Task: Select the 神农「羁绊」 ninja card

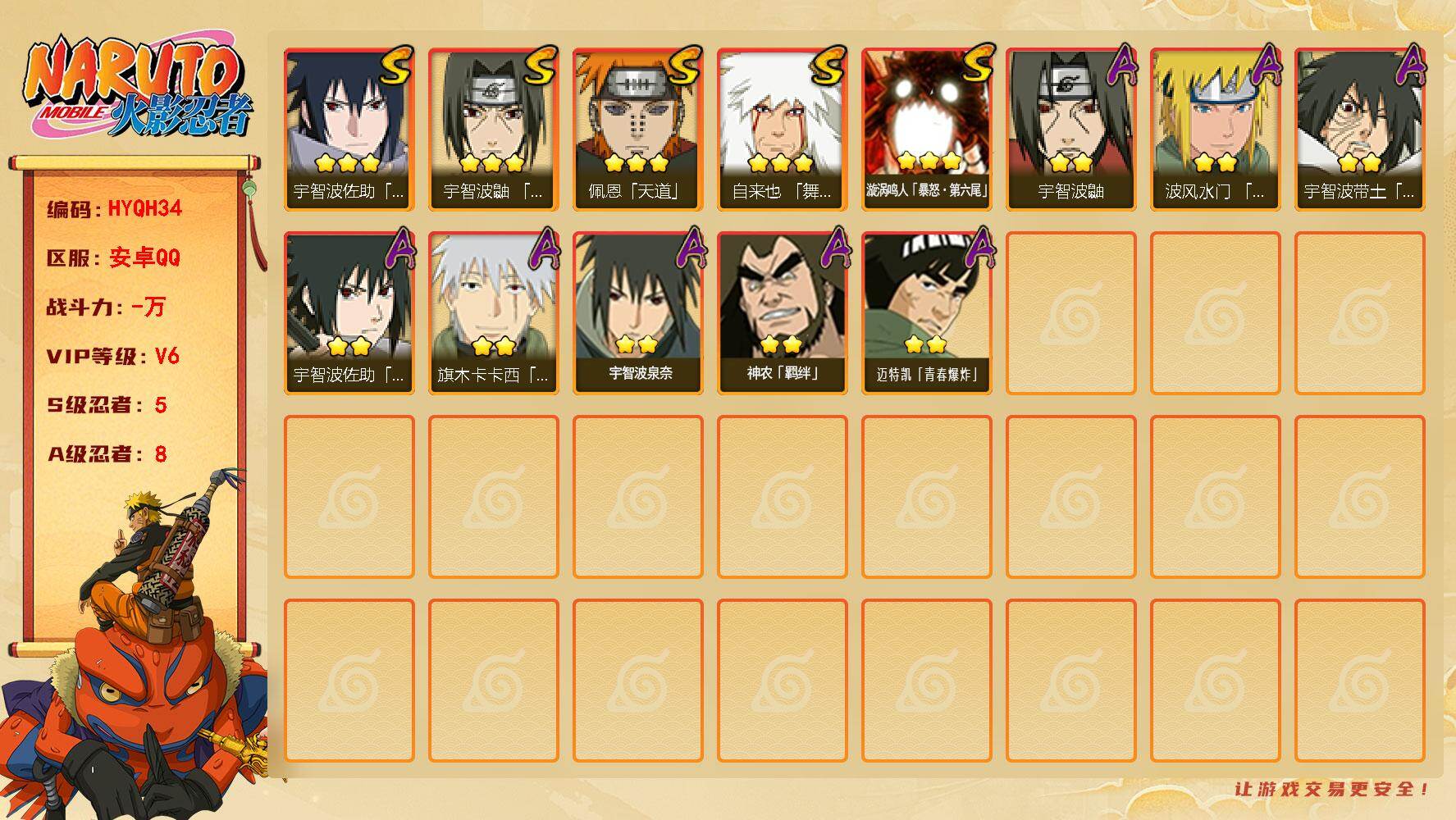Action: pyautogui.click(x=782, y=313)
